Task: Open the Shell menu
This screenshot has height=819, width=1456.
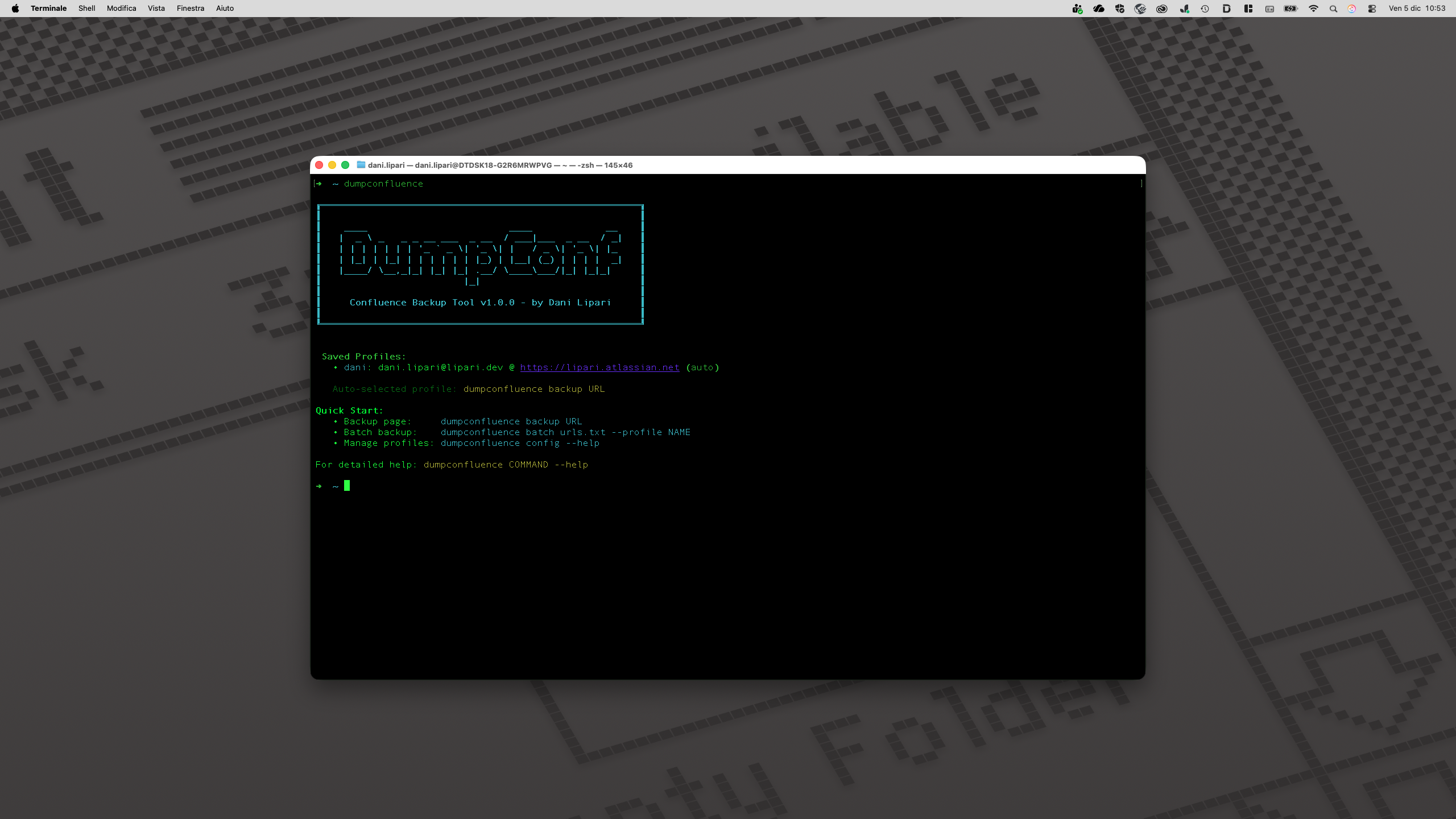Action: (86, 9)
